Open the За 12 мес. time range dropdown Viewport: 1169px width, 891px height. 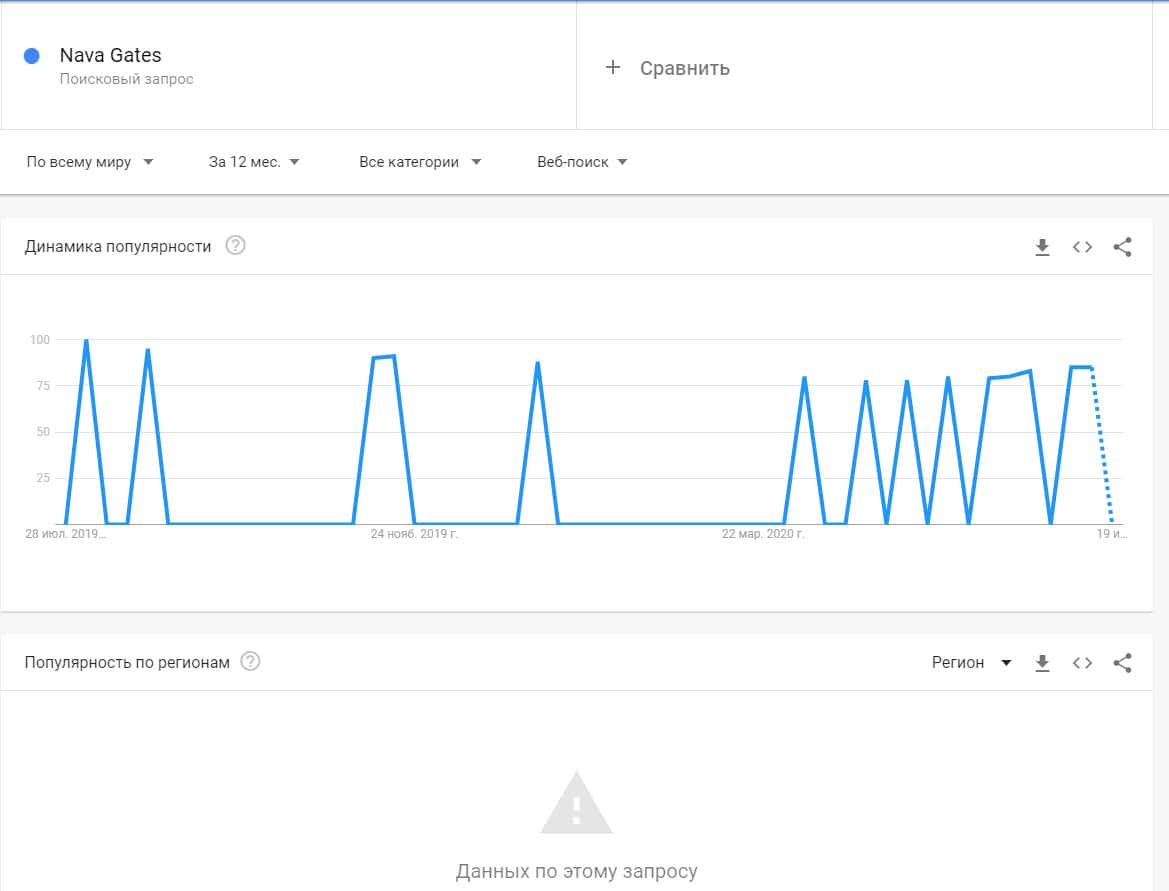tap(254, 162)
